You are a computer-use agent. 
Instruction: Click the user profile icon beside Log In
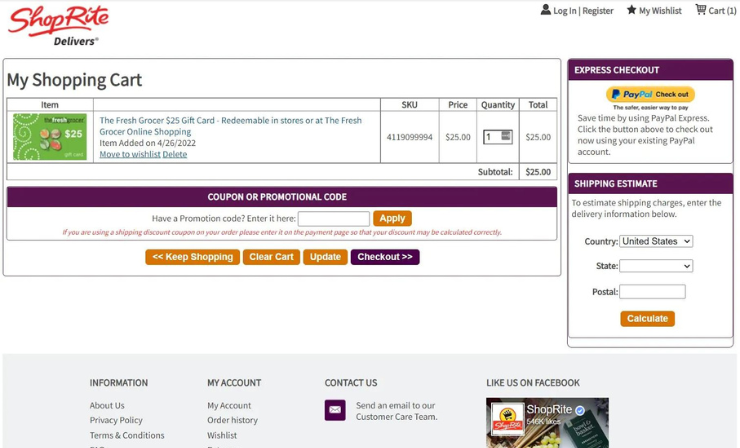(545, 10)
